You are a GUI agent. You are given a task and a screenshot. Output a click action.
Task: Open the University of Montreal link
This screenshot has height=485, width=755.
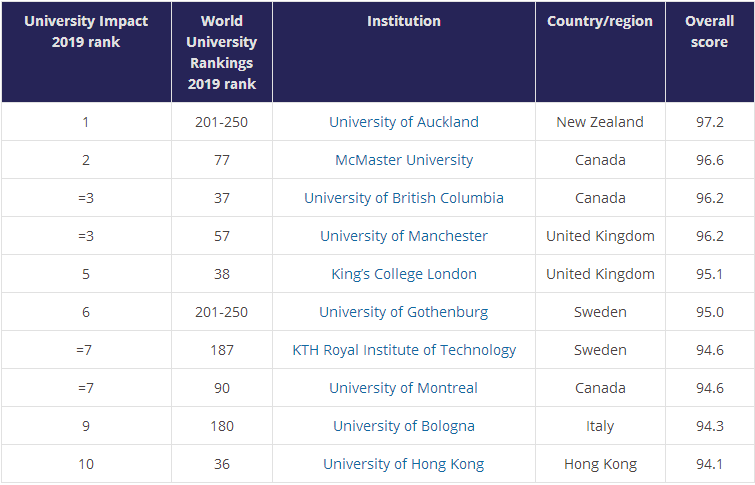tap(403, 388)
